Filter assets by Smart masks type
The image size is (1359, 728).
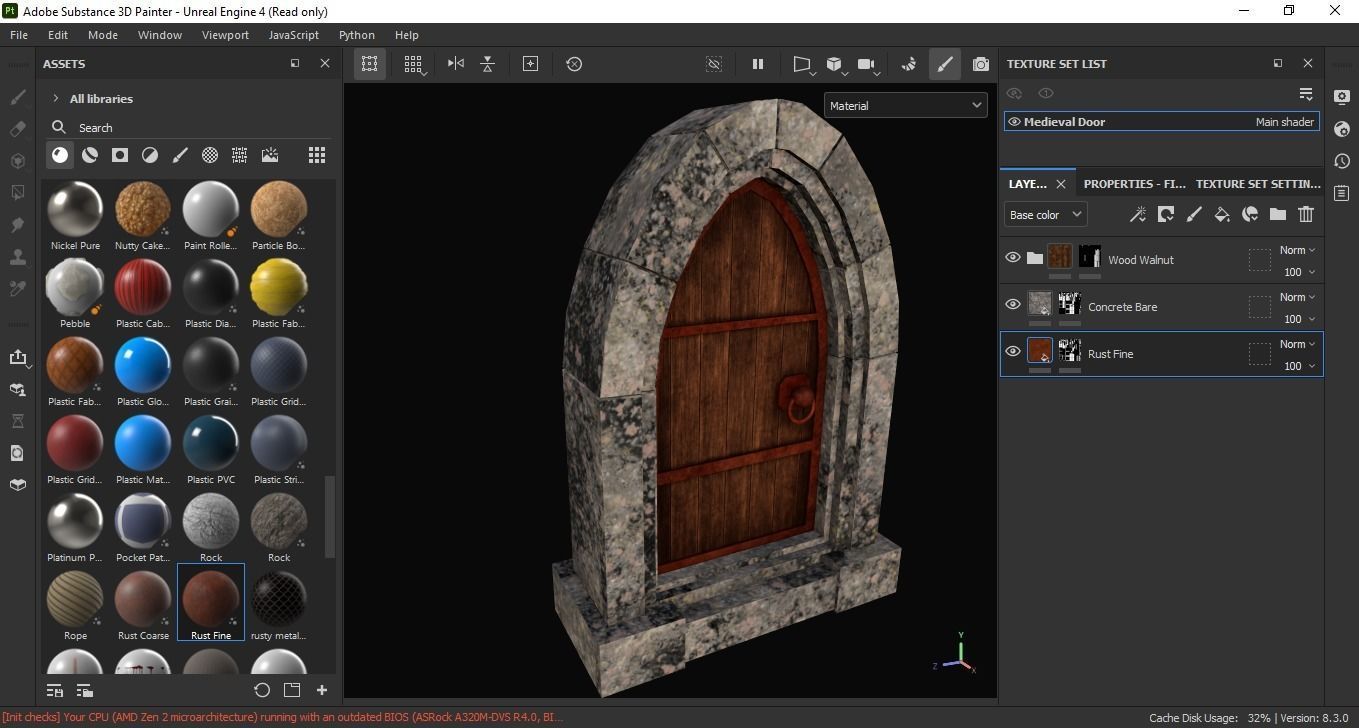(x=120, y=155)
